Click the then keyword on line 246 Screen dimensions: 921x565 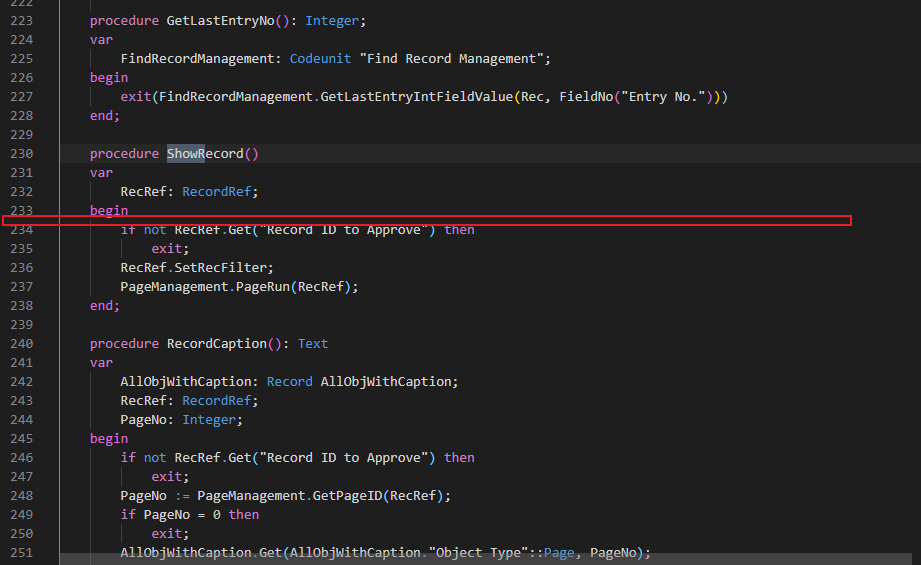(459, 458)
